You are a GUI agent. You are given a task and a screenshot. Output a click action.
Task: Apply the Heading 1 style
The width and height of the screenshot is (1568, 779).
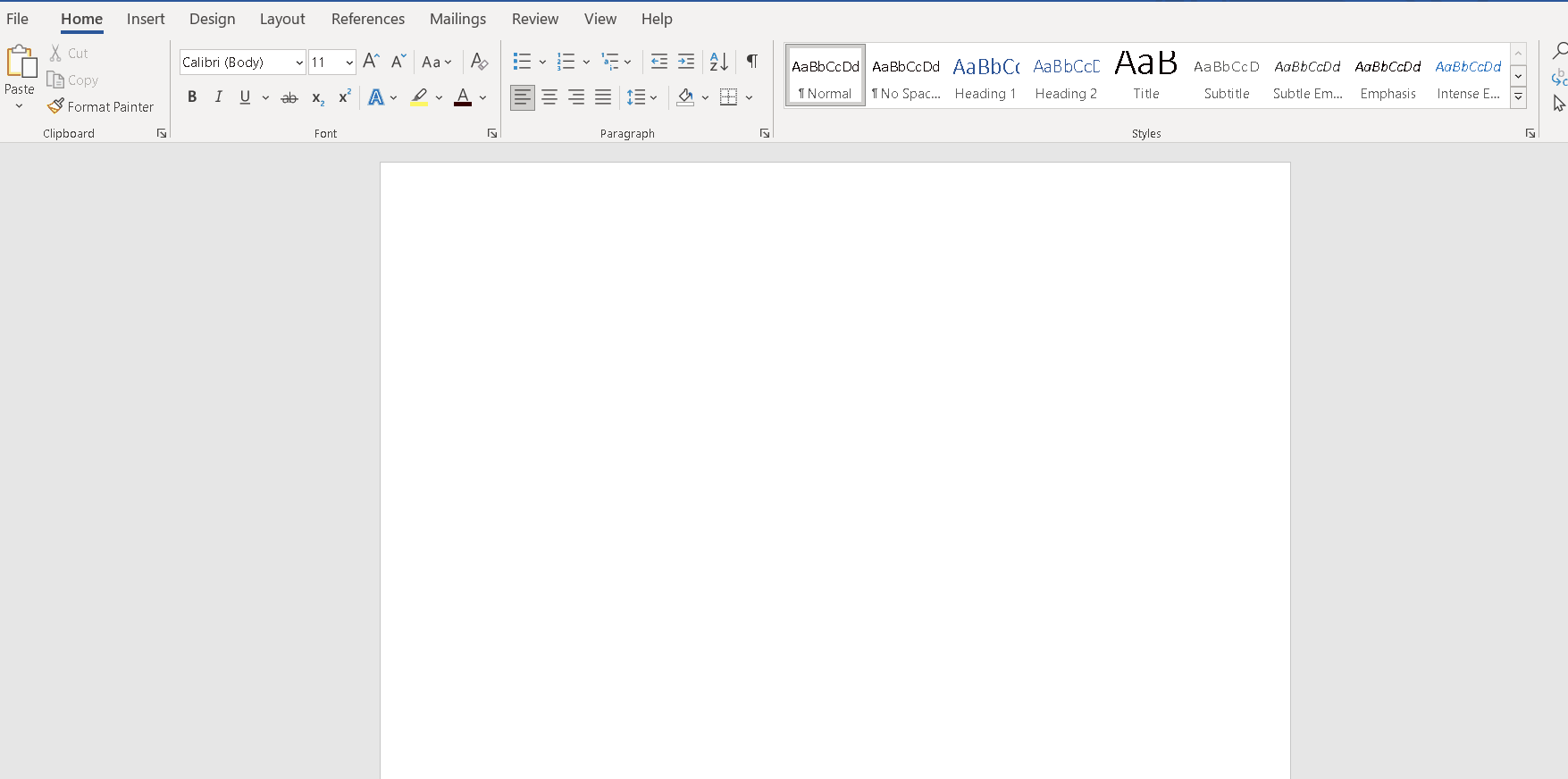pos(985,76)
